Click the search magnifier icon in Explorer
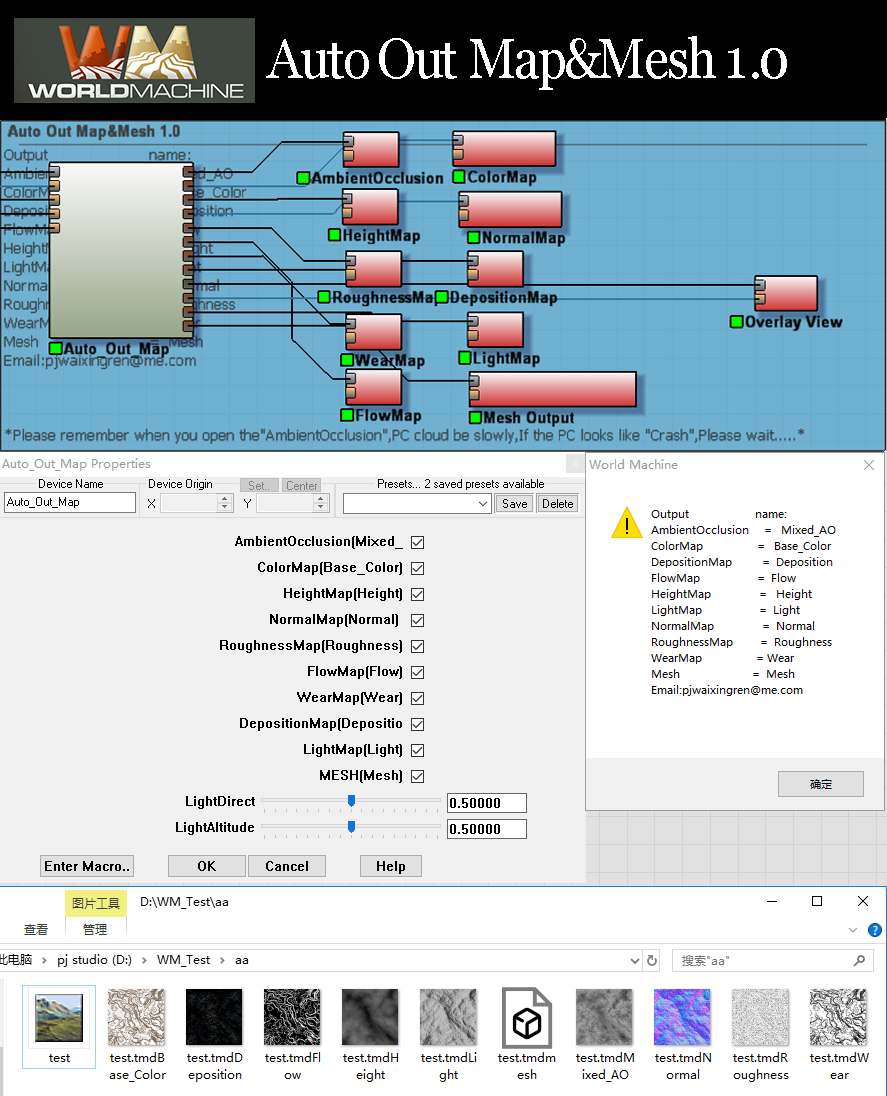 [859, 960]
